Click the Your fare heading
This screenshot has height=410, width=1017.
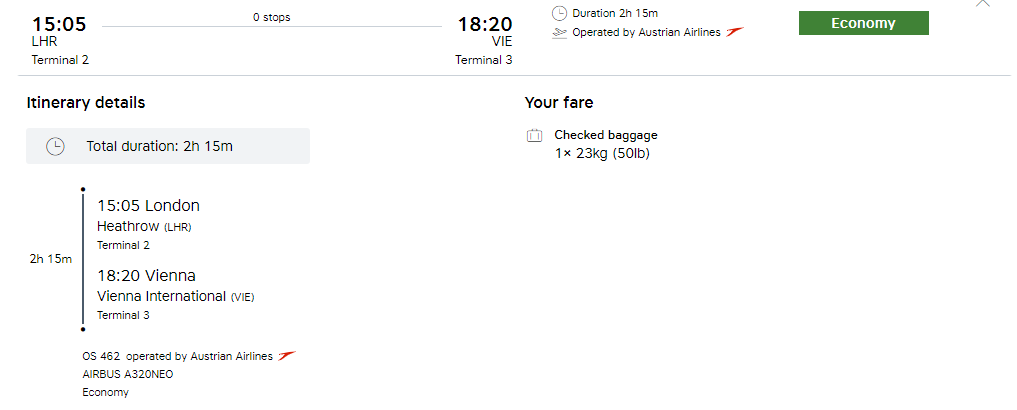point(559,103)
